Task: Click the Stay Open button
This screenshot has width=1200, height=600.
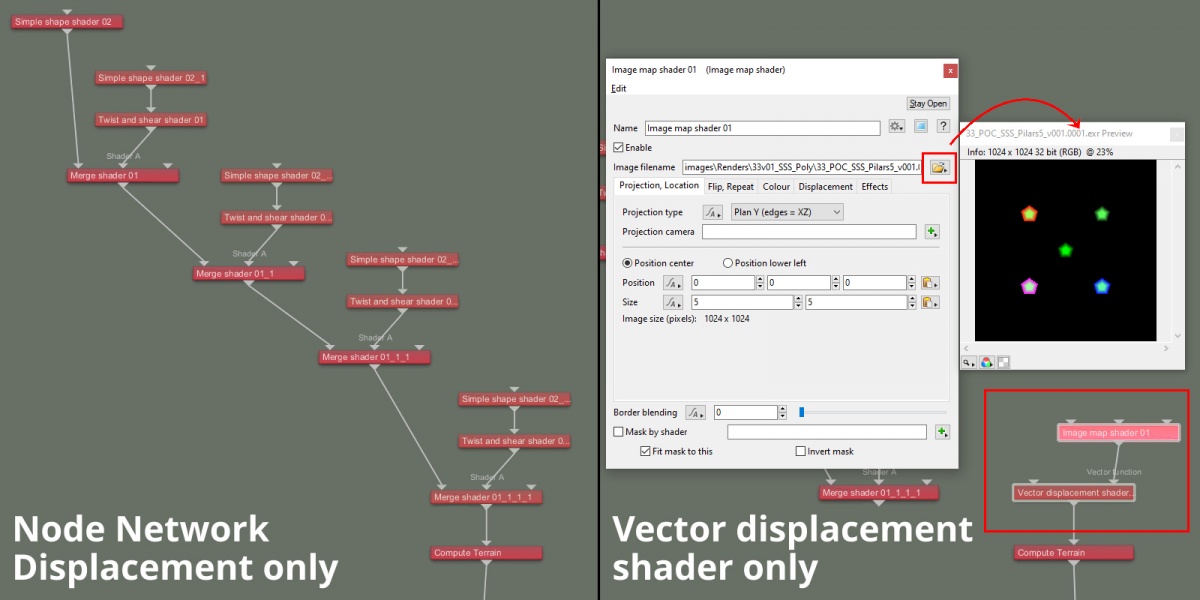Action: pyautogui.click(x=928, y=103)
